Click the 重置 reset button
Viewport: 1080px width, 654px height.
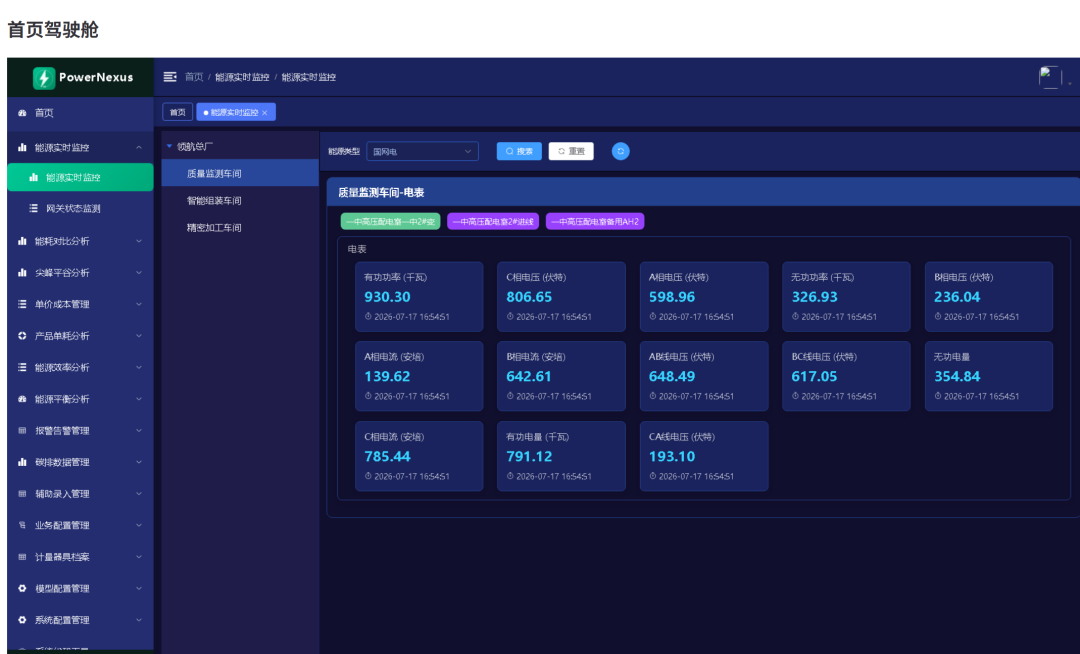[571, 151]
